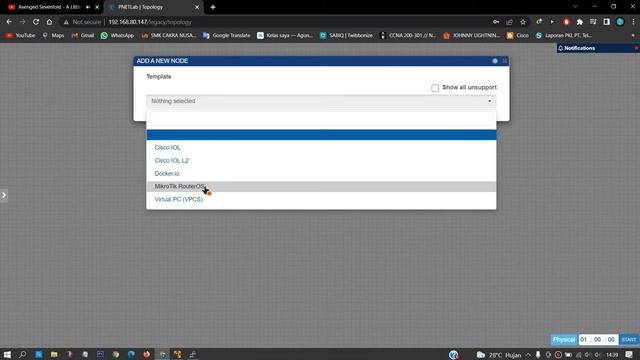Open the Laporan PKL bookmark
The width and height of the screenshot is (640, 360).
click(x=564, y=36)
